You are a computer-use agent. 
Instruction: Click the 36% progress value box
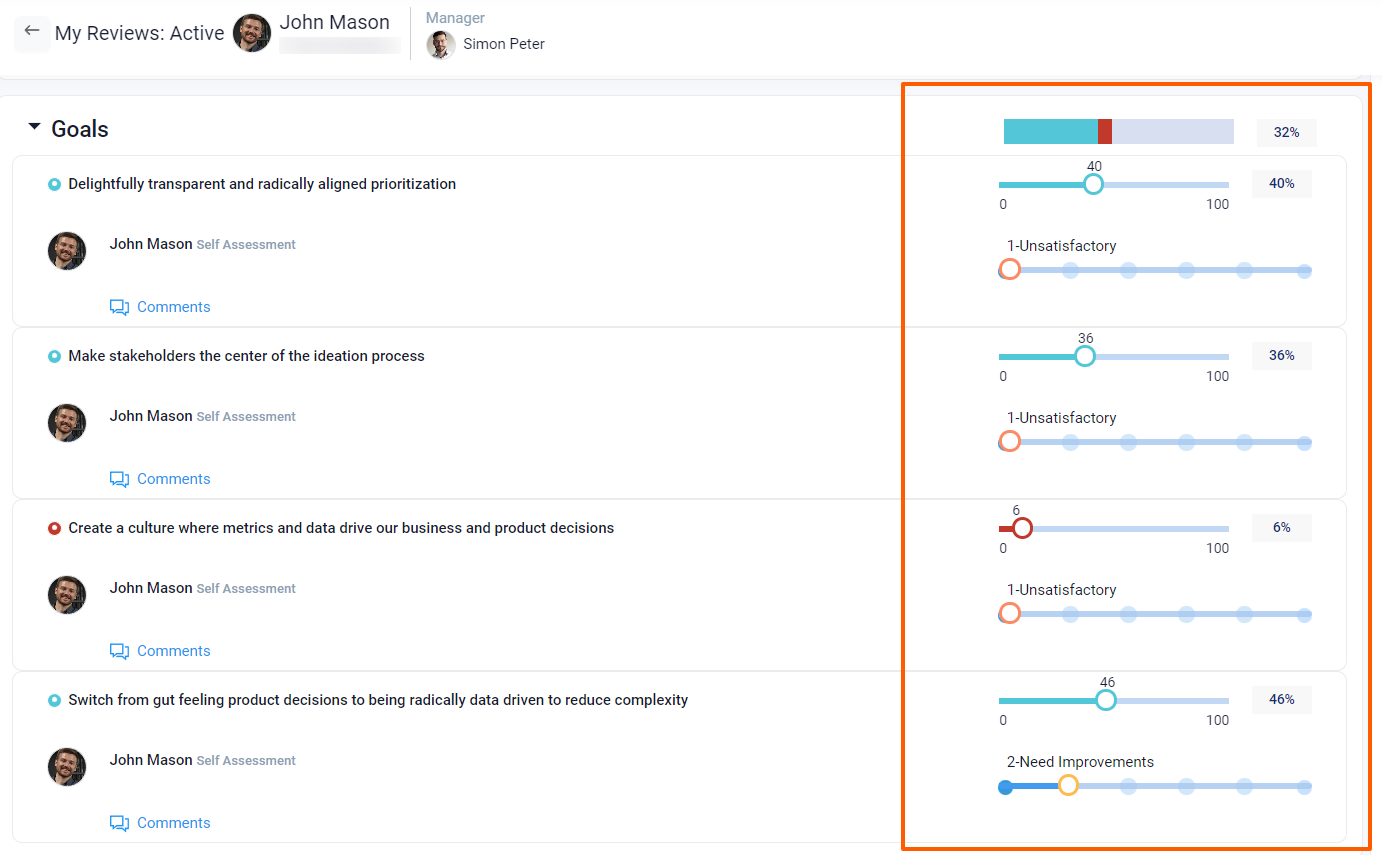[x=1281, y=356]
